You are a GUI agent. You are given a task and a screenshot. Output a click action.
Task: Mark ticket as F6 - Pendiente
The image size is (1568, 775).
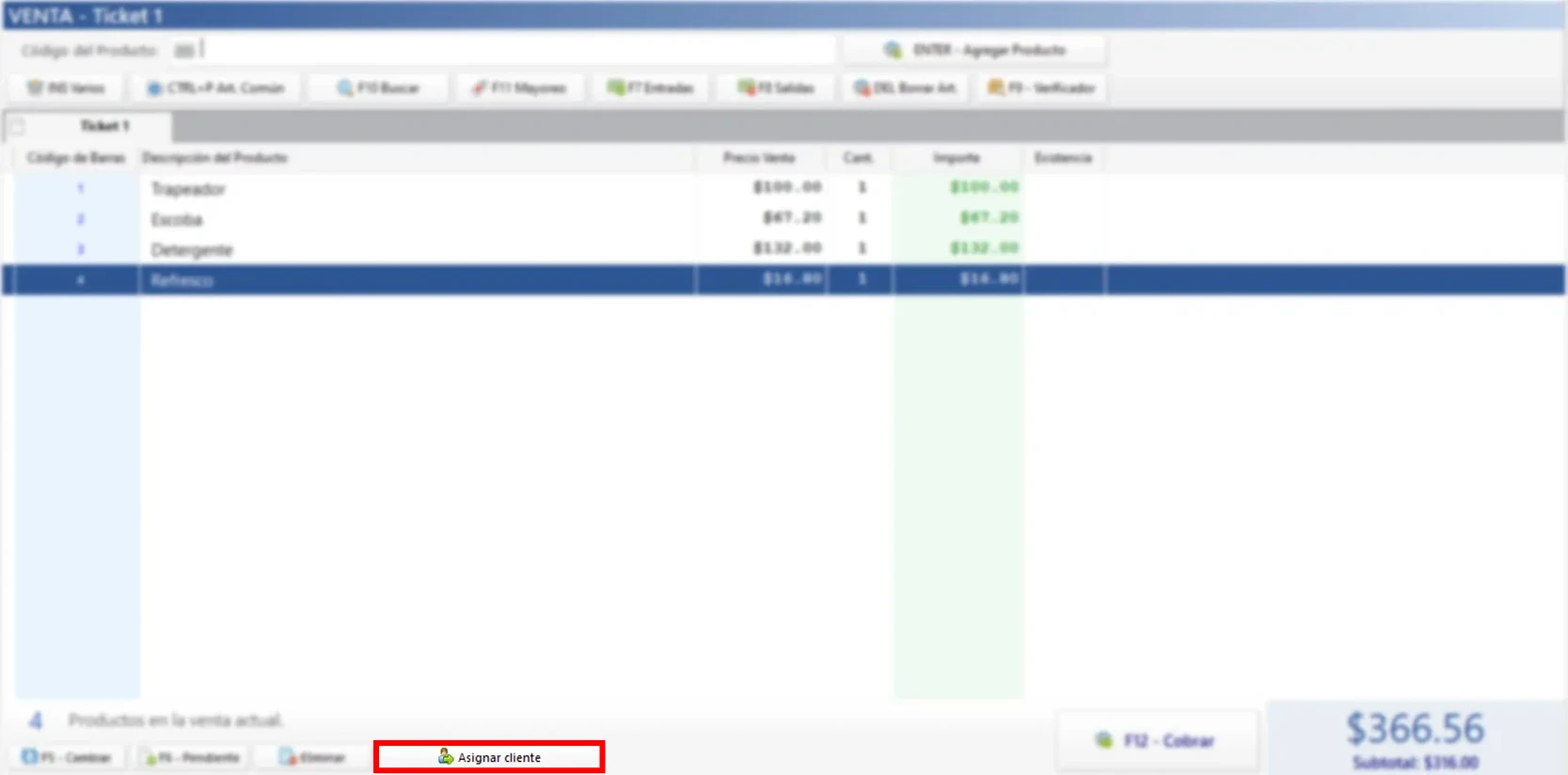coord(192,757)
